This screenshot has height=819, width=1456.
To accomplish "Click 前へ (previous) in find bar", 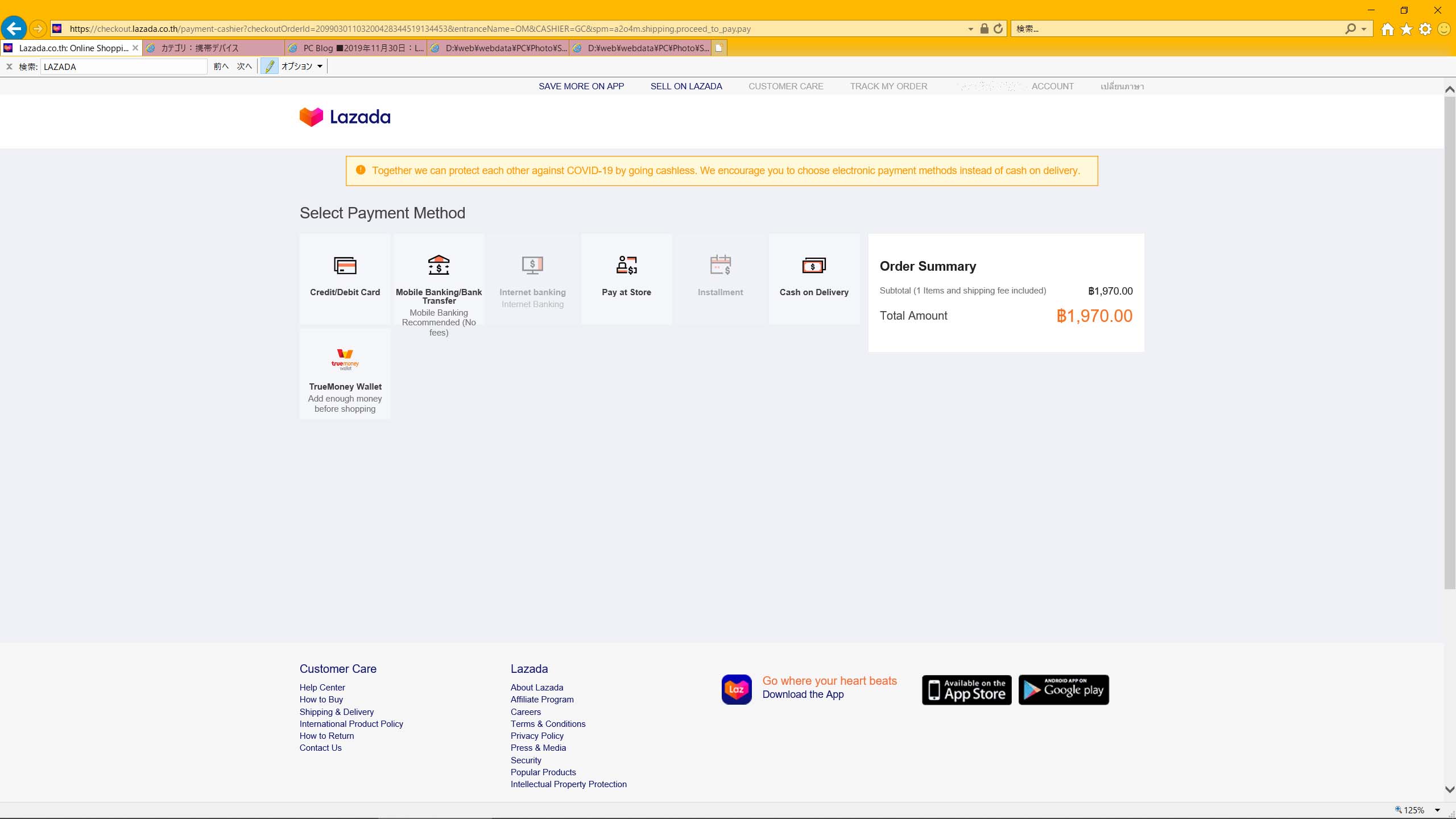I will click(x=221, y=67).
